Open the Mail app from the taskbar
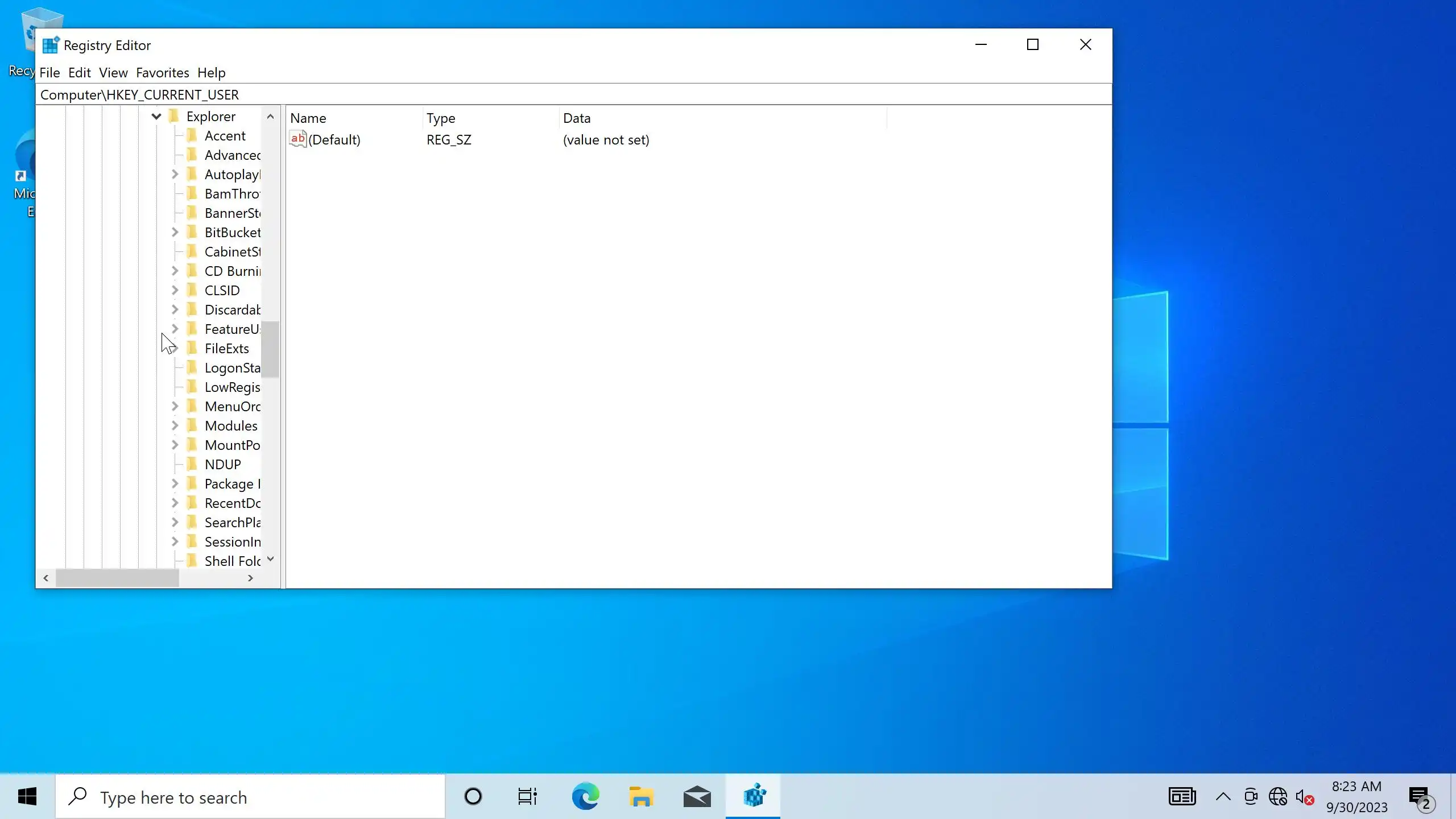The image size is (1456, 819). pos(697,796)
